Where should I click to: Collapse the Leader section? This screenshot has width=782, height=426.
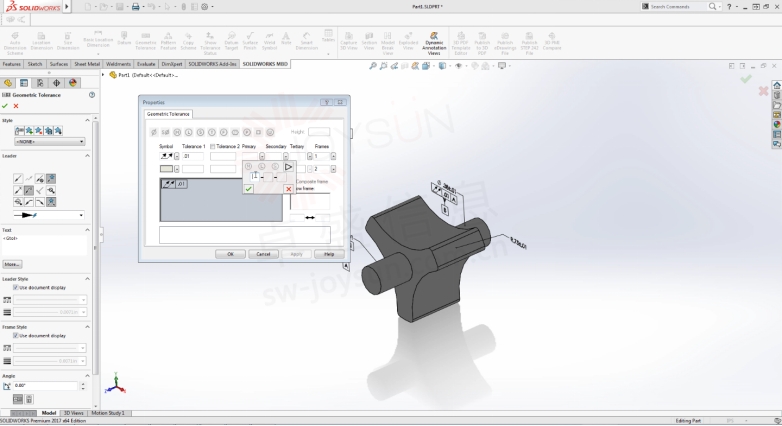(87, 156)
